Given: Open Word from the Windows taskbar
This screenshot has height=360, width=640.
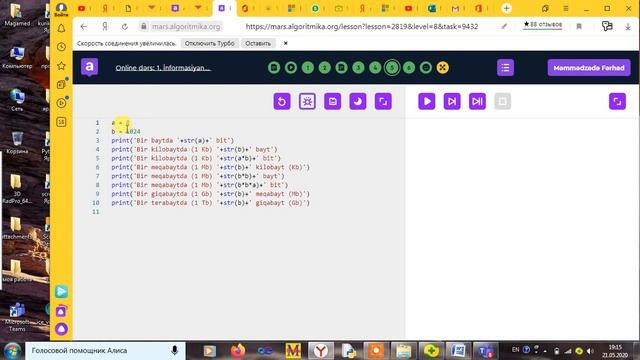Looking at the screenshot, I should pos(458,351).
